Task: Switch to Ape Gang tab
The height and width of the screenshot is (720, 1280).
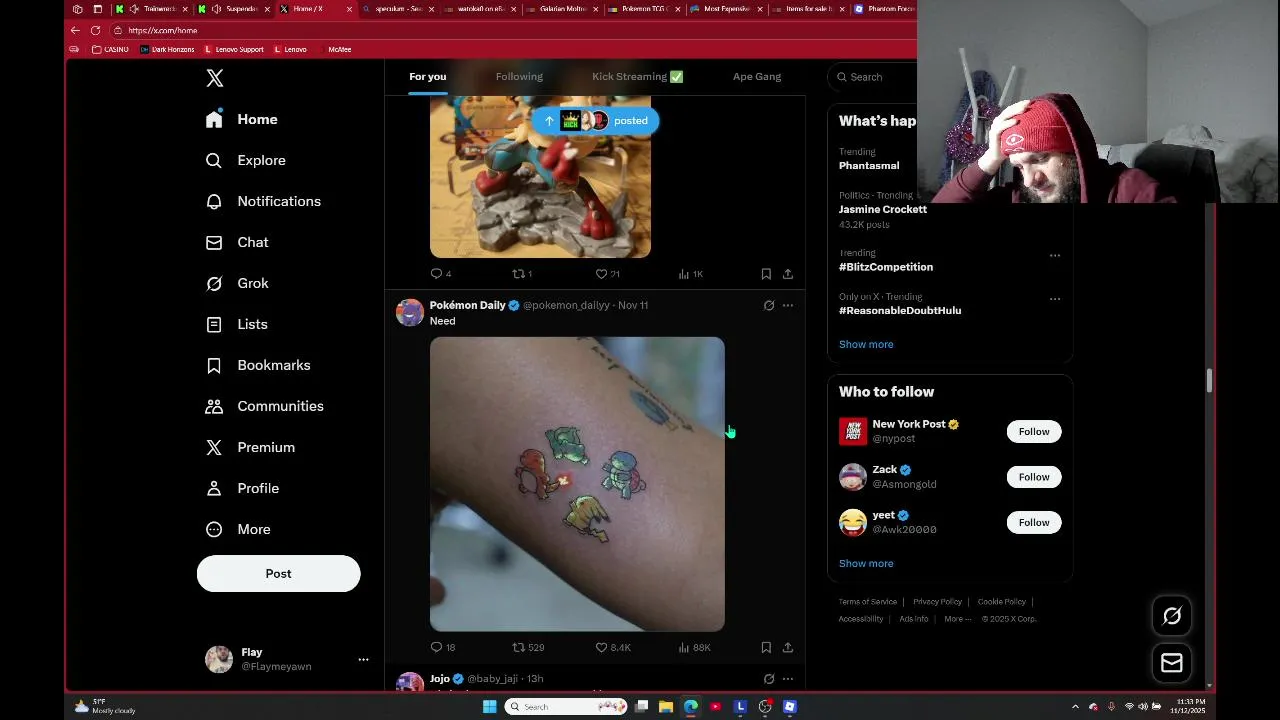Action: coord(757,77)
